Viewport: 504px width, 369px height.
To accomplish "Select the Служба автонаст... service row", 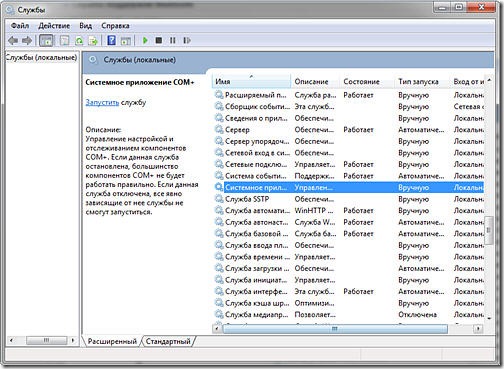I will [349, 222].
